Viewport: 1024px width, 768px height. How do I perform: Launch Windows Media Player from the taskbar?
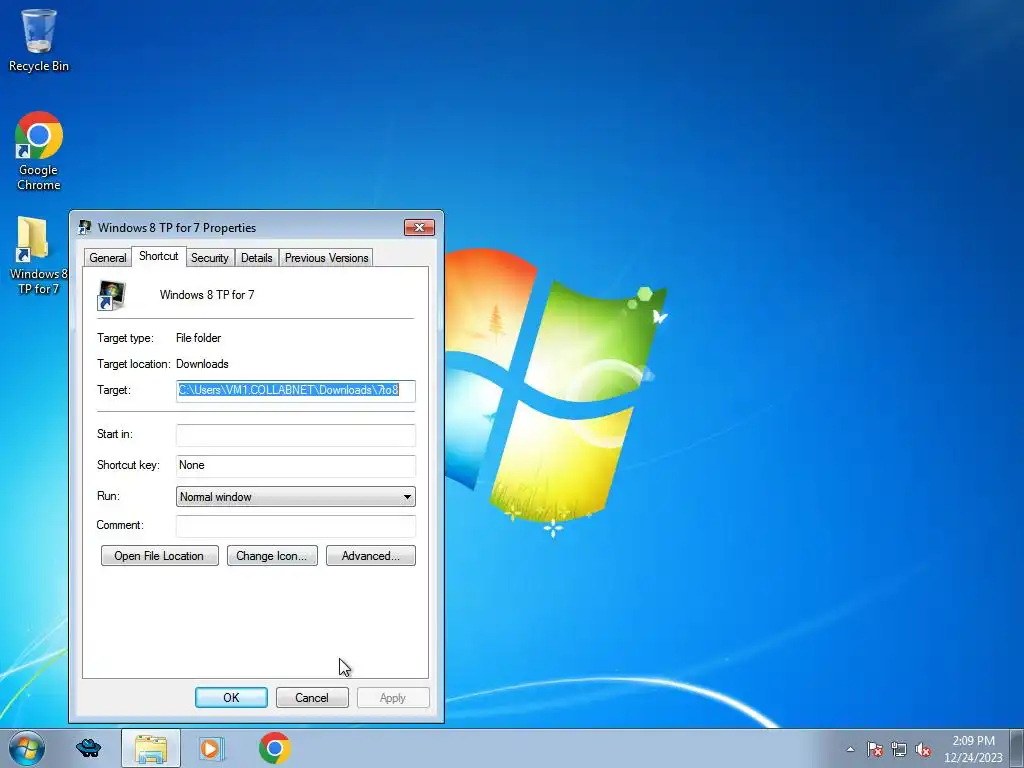(212, 748)
